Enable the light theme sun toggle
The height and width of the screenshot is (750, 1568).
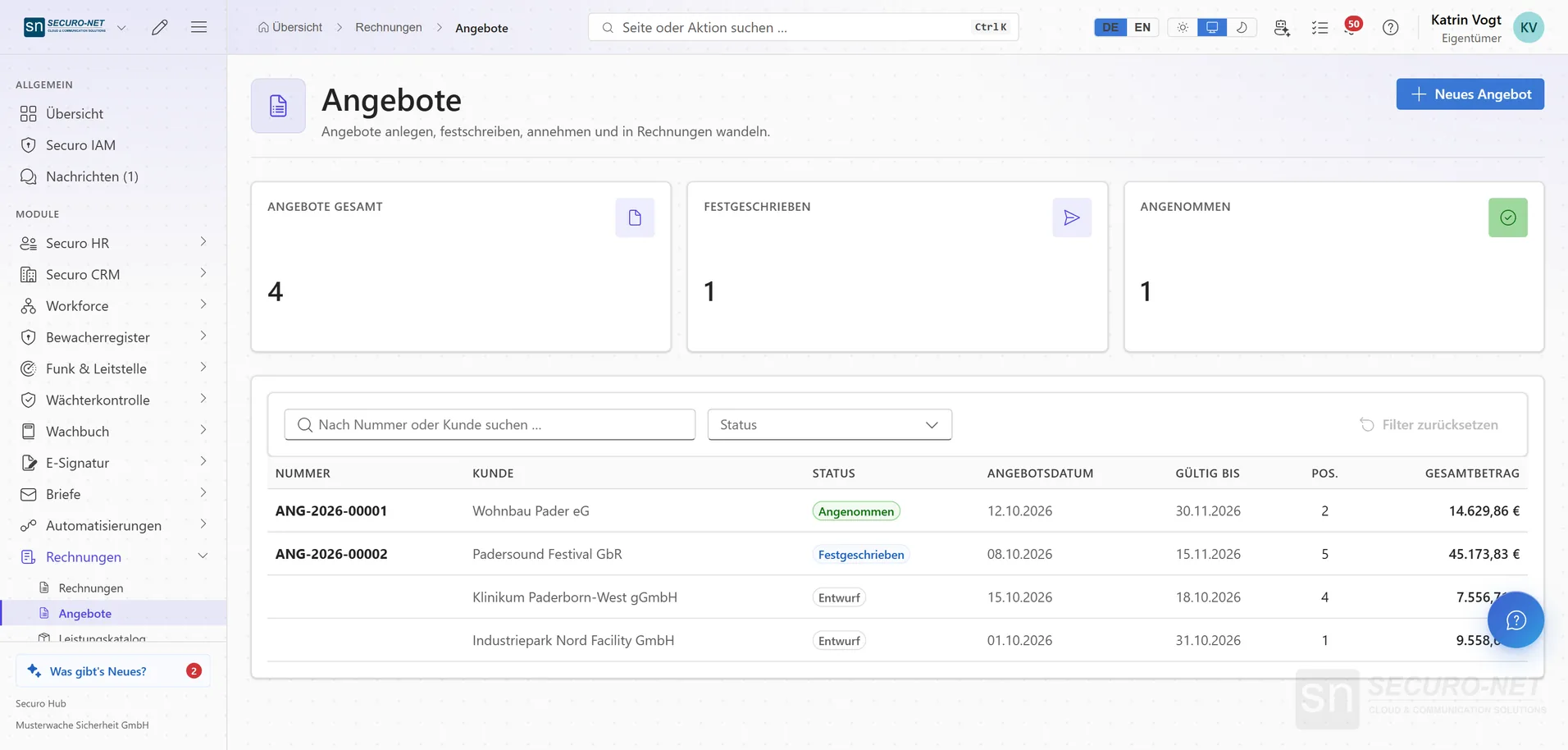pos(1183,27)
